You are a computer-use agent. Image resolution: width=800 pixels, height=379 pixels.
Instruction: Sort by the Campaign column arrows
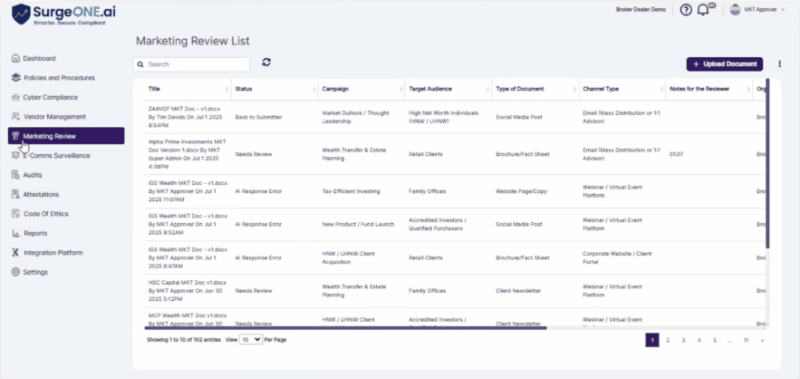[x=401, y=89]
